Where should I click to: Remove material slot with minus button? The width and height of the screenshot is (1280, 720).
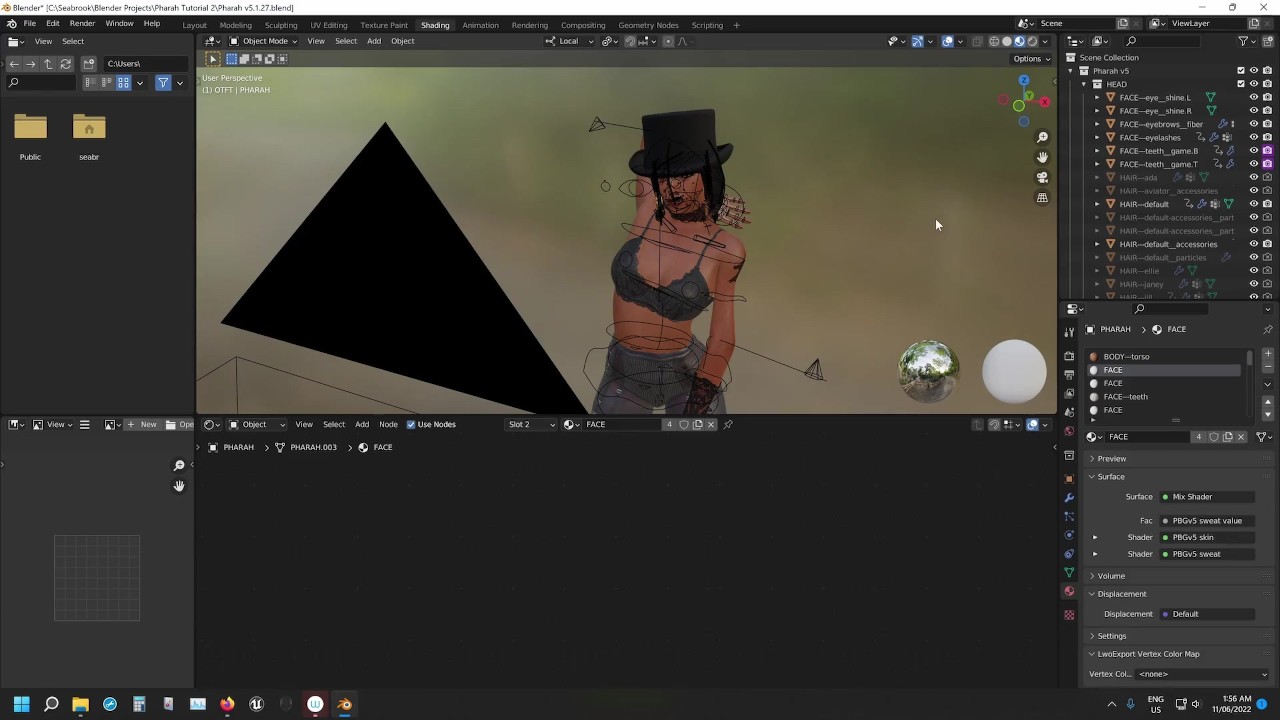coord(1268,367)
